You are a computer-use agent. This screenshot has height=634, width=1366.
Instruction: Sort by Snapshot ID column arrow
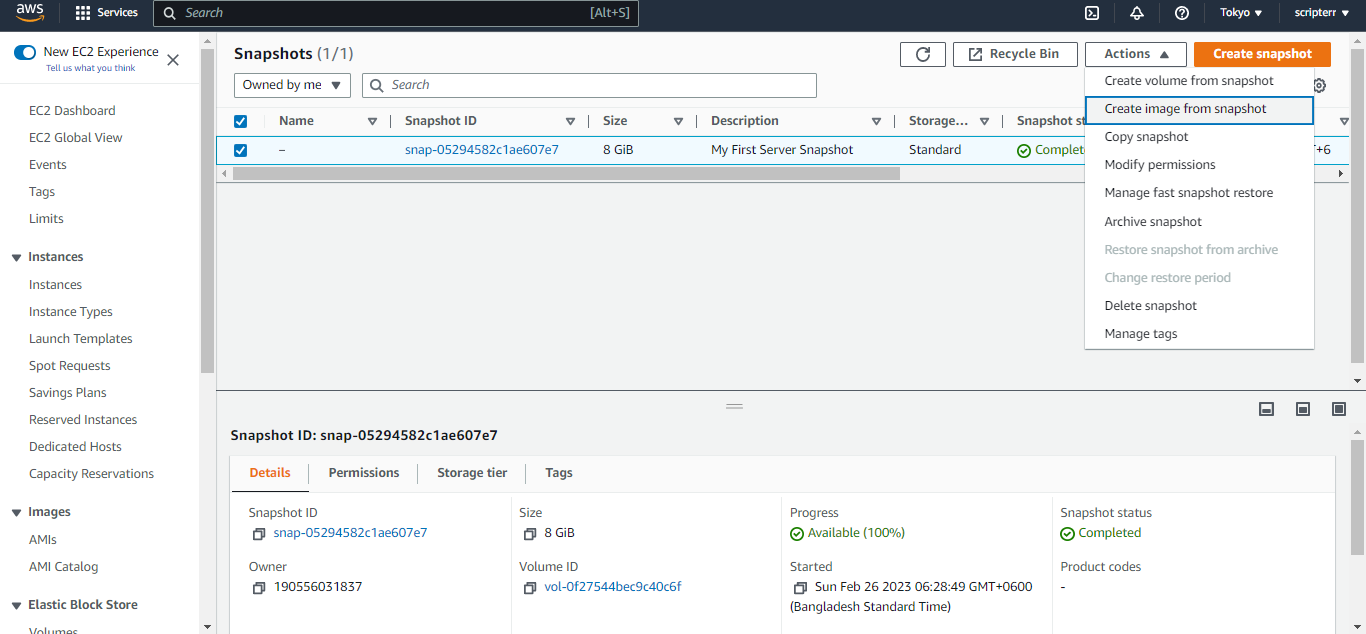coord(571,122)
